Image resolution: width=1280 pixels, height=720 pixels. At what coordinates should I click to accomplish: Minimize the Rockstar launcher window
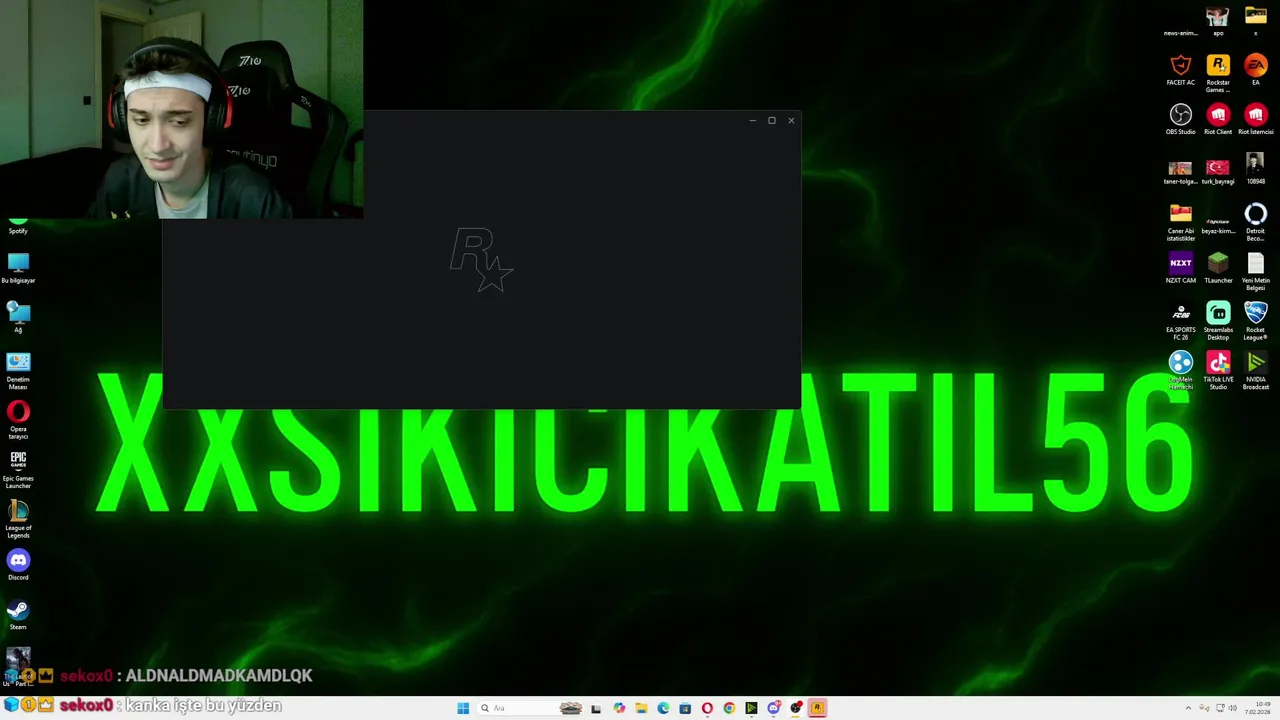[x=753, y=121]
